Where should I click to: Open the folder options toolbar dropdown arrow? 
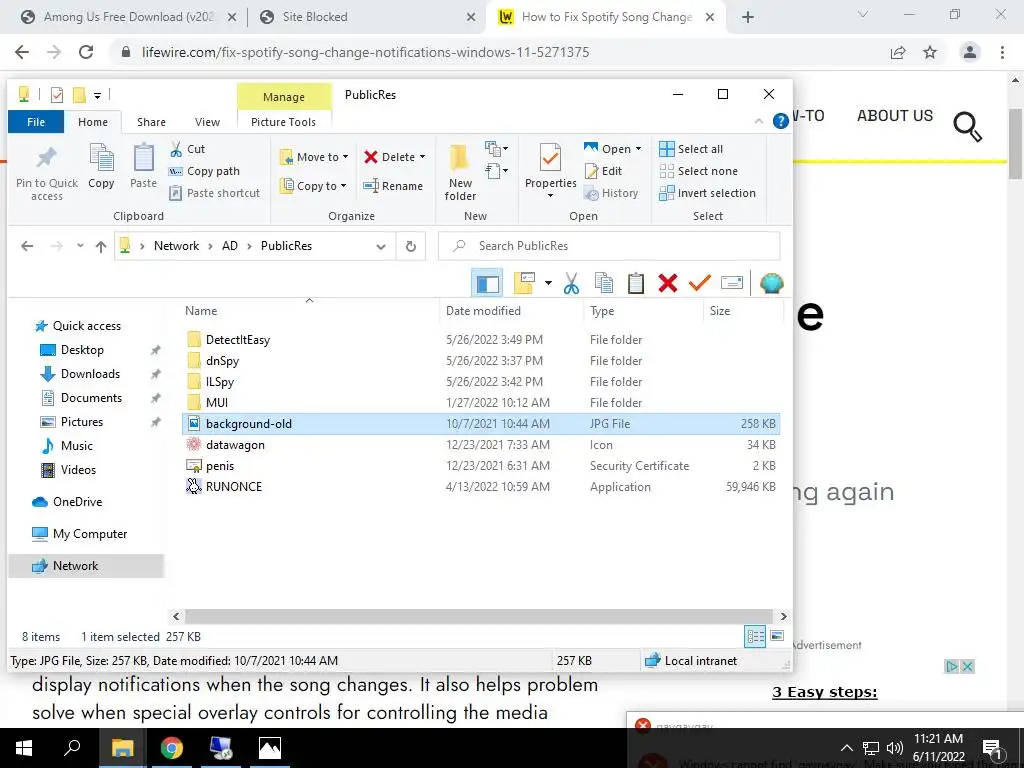tap(548, 283)
